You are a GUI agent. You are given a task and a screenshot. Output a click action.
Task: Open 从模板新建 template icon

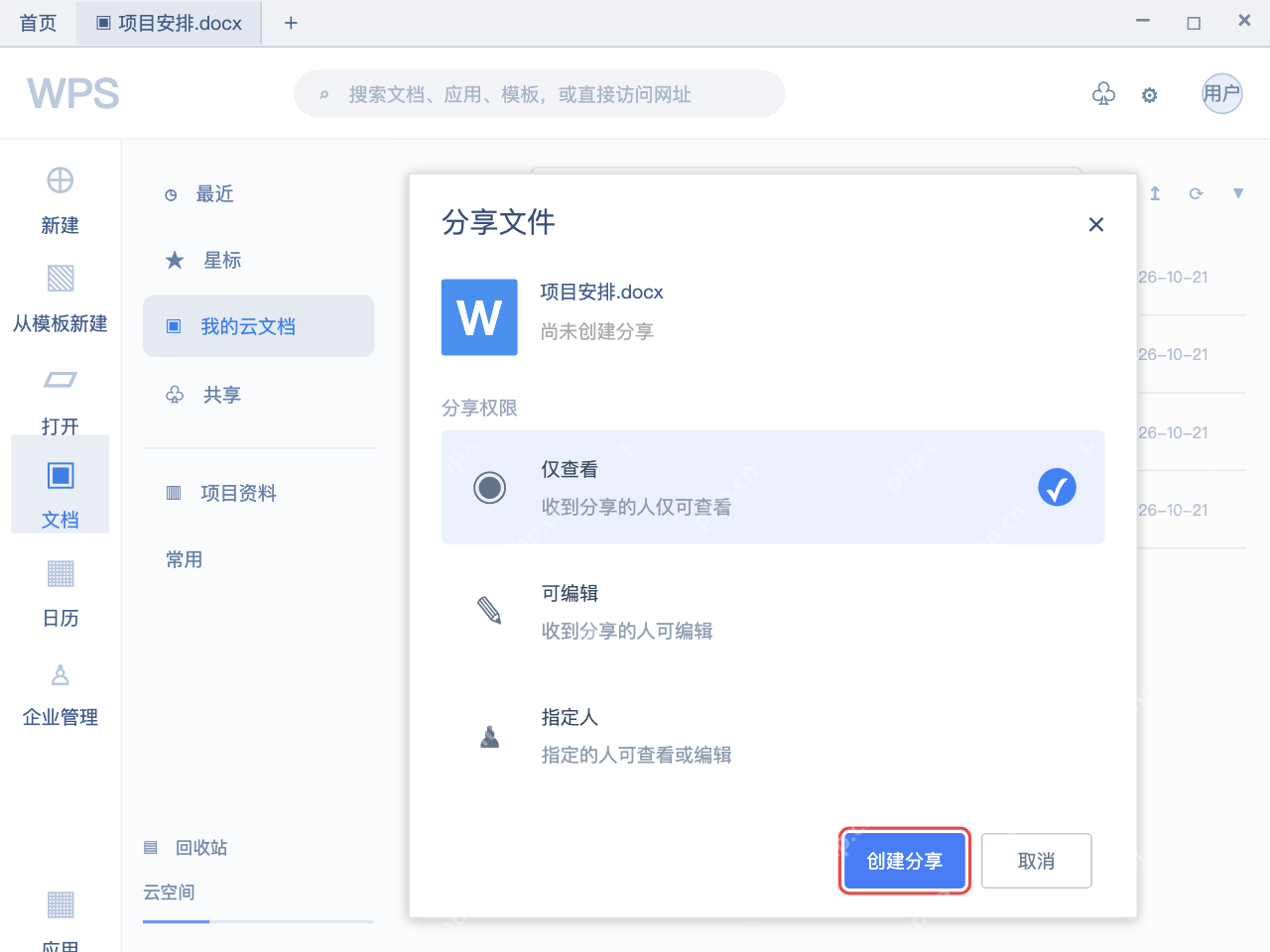pyautogui.click(x=61, y=278)
